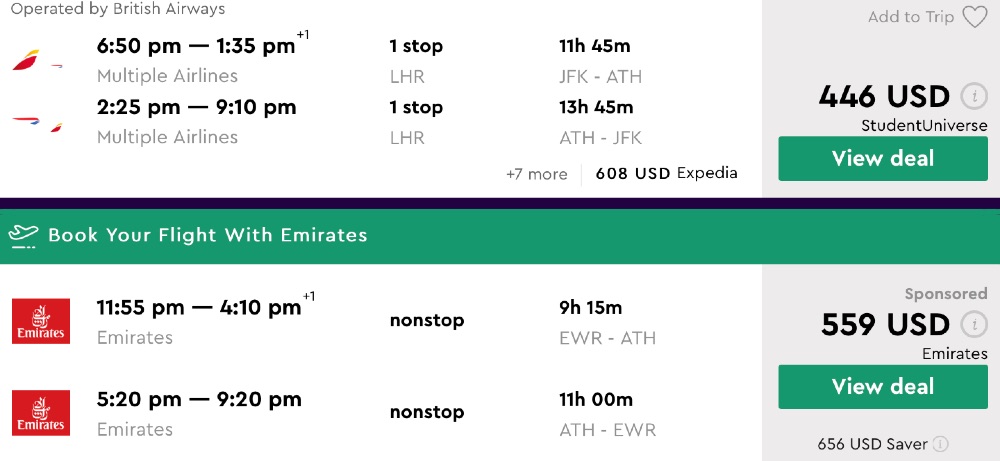Image resolution: width=1000 pixels, height=461 pixels.
Task: Select 5:20 pm nonstop ATH to EWR flight
Action: point(199,399)
